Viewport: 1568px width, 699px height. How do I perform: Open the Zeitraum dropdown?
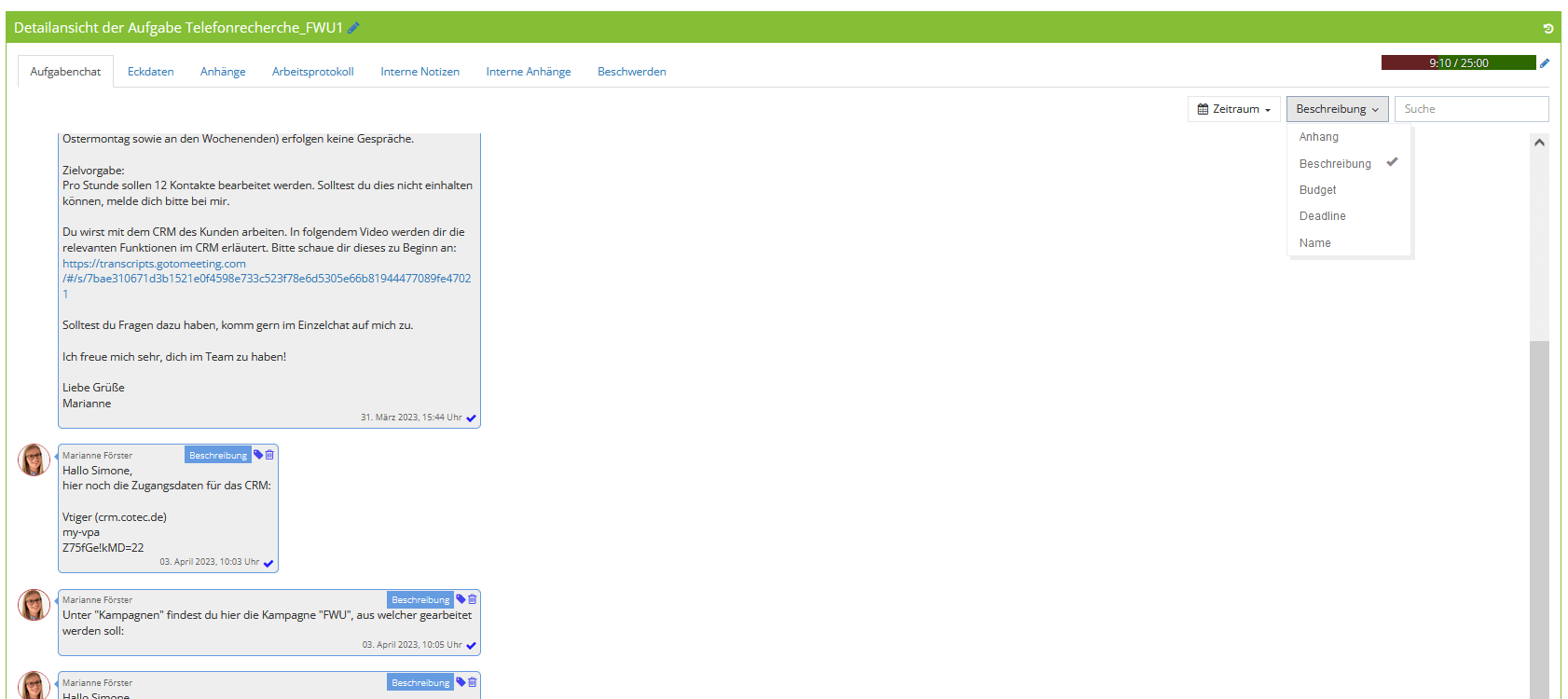[1233, 109]
